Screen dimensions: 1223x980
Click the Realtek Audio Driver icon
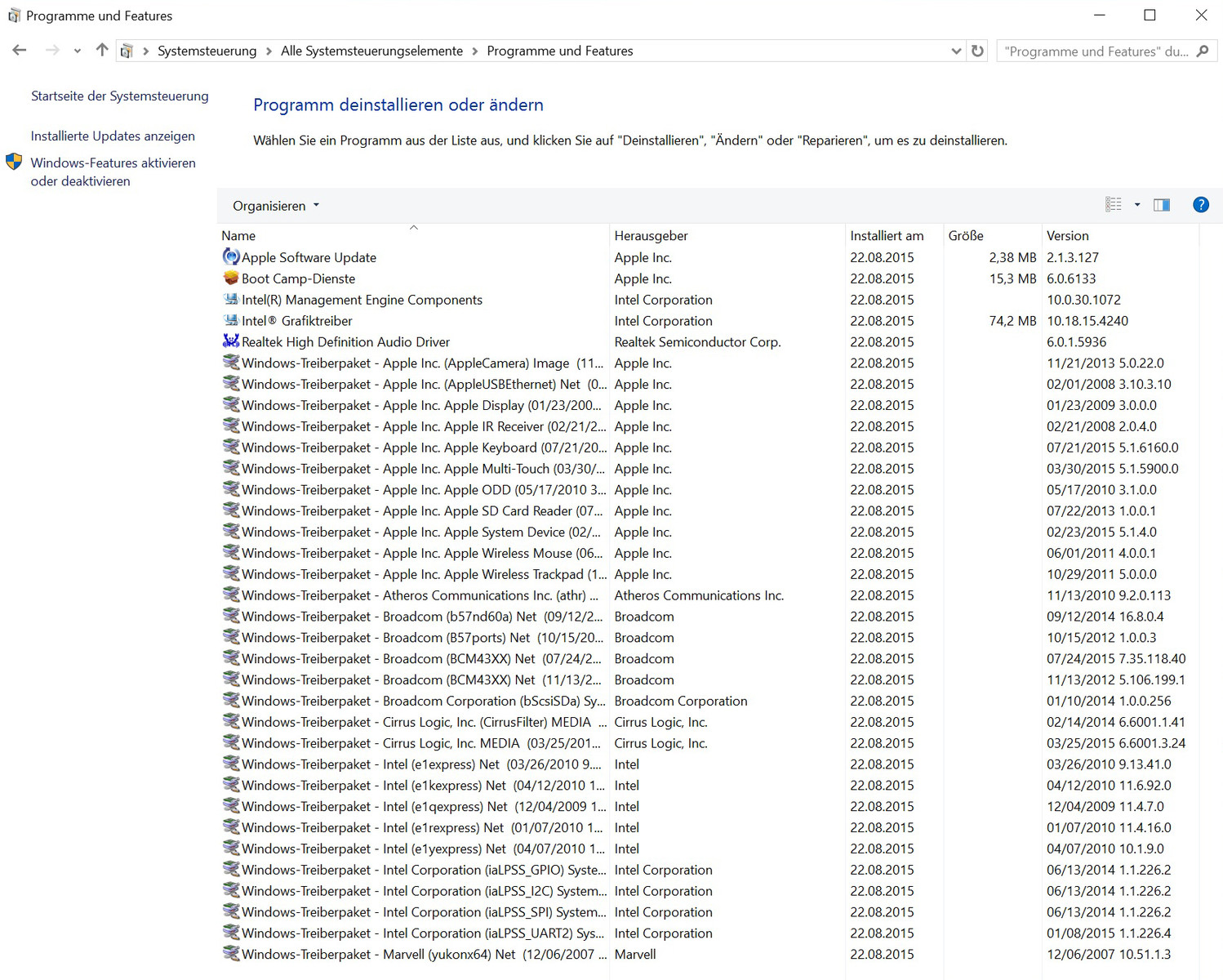coord(231,341)
